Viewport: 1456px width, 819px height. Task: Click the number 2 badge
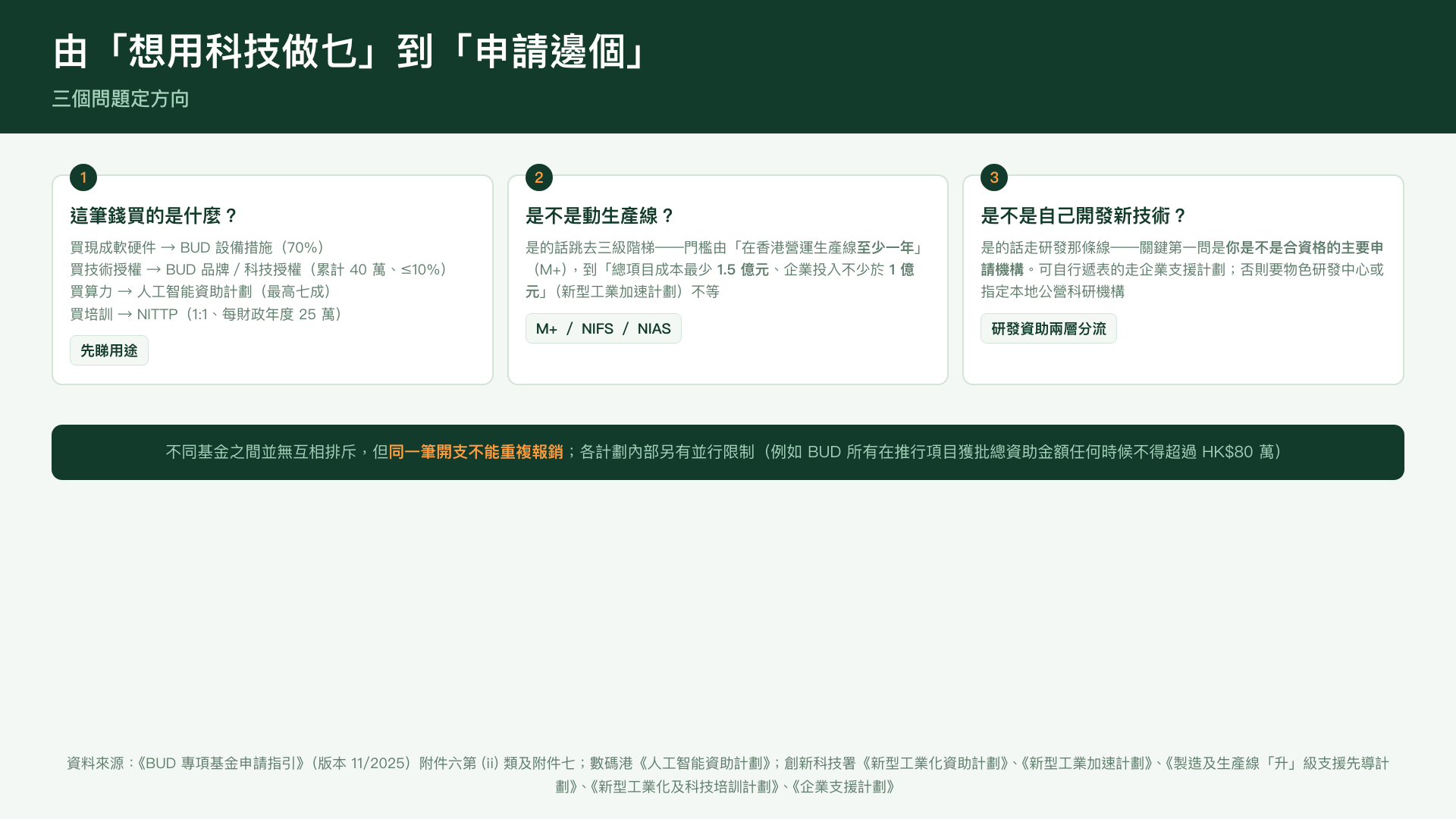pos(538,177)
